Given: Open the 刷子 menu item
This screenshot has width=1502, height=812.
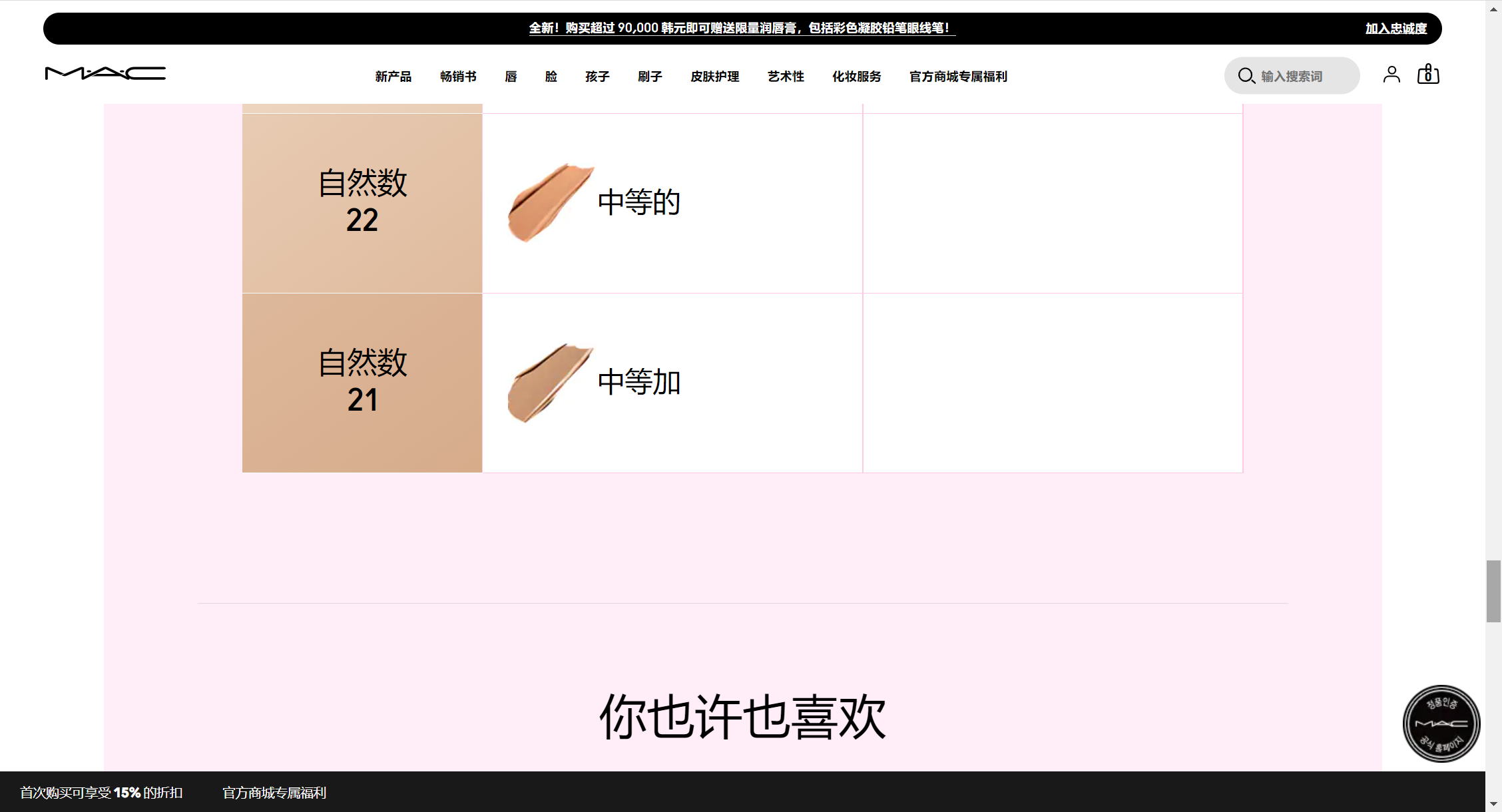Looking at the screenshot, I should coord(650,77).
